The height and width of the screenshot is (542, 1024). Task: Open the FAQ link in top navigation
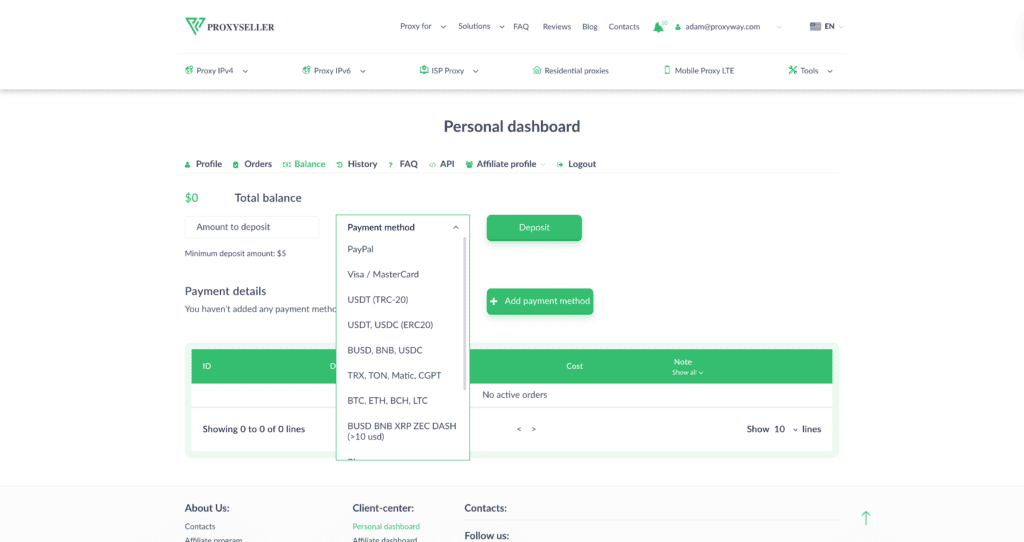point(521,27)
